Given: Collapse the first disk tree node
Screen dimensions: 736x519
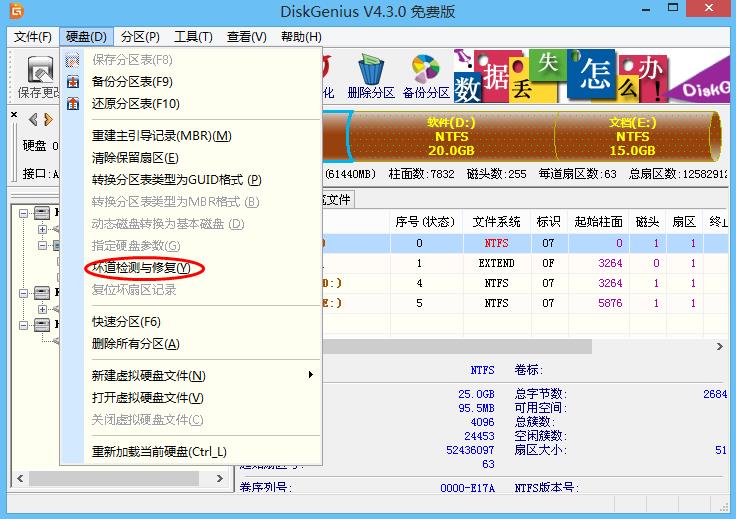Looking at the screenshot, I should tap(23, 214).
